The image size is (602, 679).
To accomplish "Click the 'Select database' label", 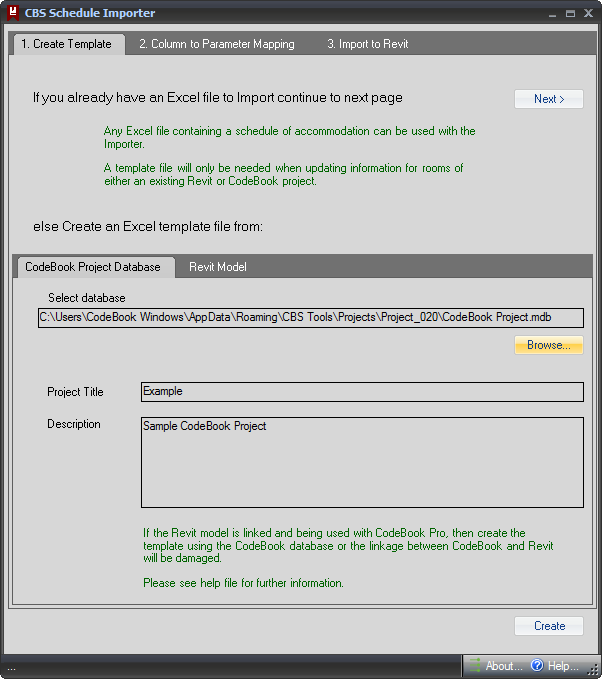I will tap(87, 298).
